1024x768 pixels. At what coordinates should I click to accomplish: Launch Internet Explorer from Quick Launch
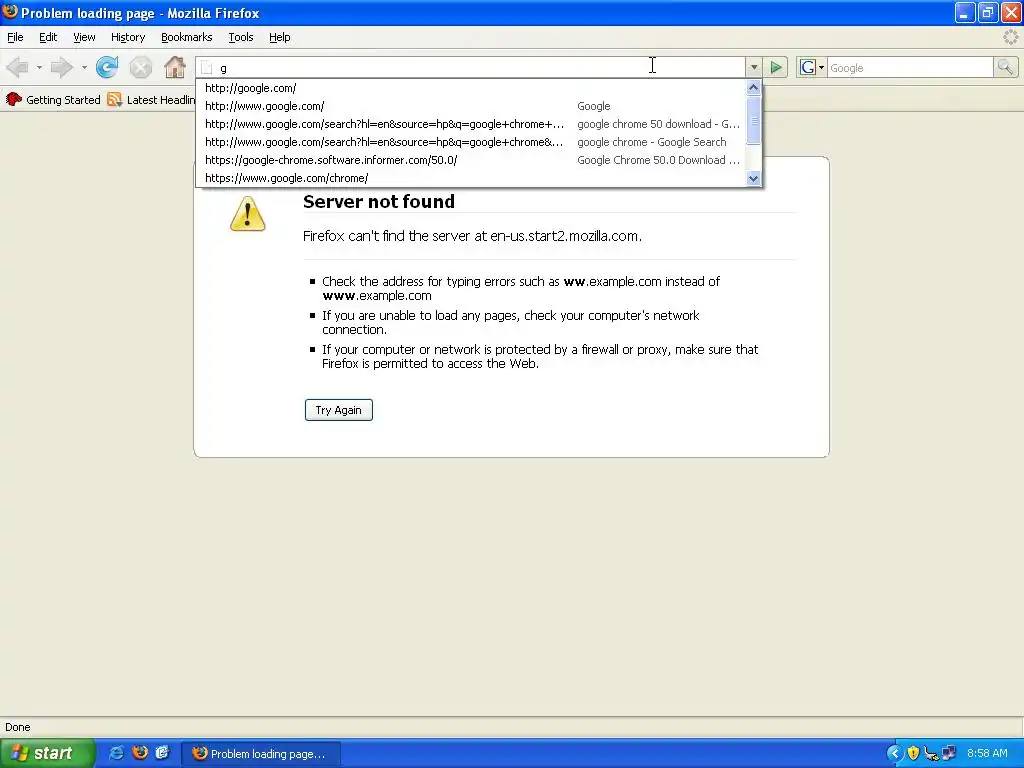pyautogui.click(x=117, y=753)
